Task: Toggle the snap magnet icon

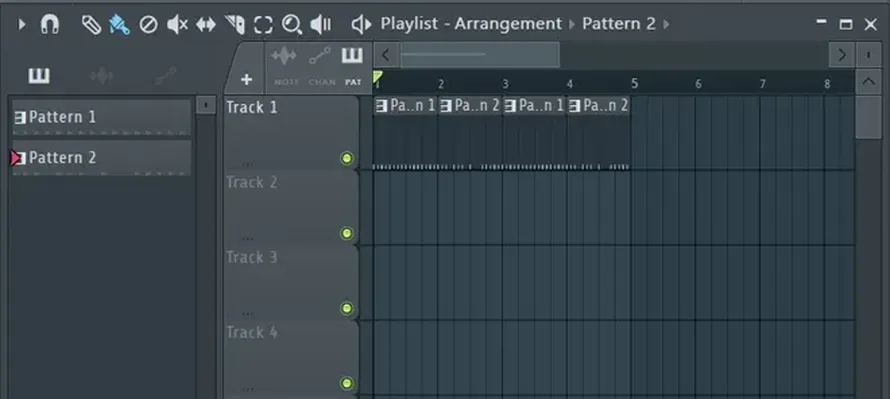Action: coord(50,24)
